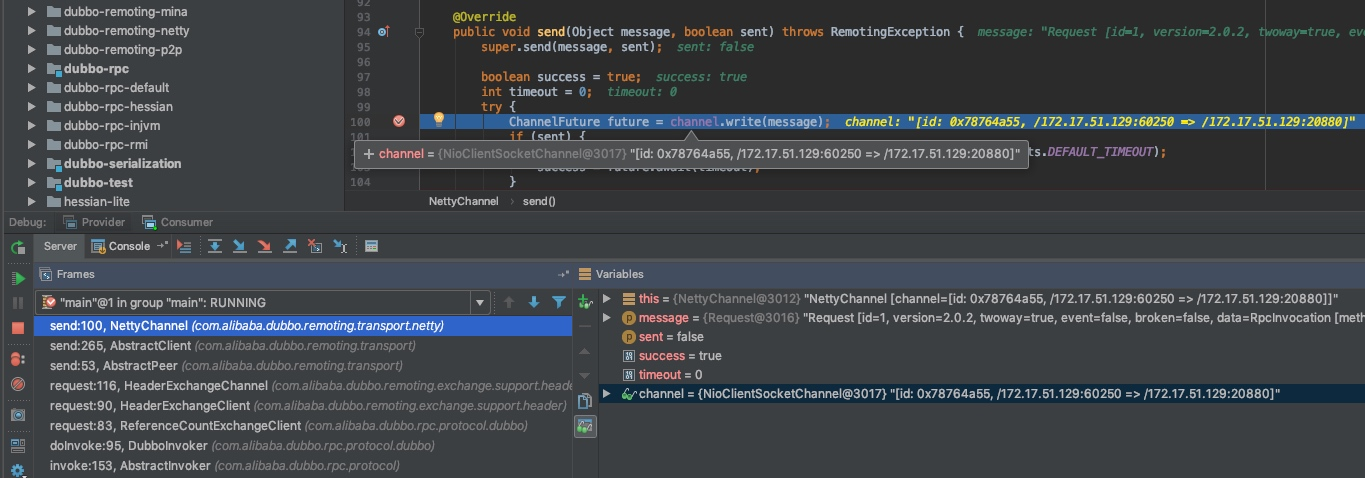This screenshot has height=478, width=1365.
Task: Click the Step Out arrow icon
Action: [290, 246]
